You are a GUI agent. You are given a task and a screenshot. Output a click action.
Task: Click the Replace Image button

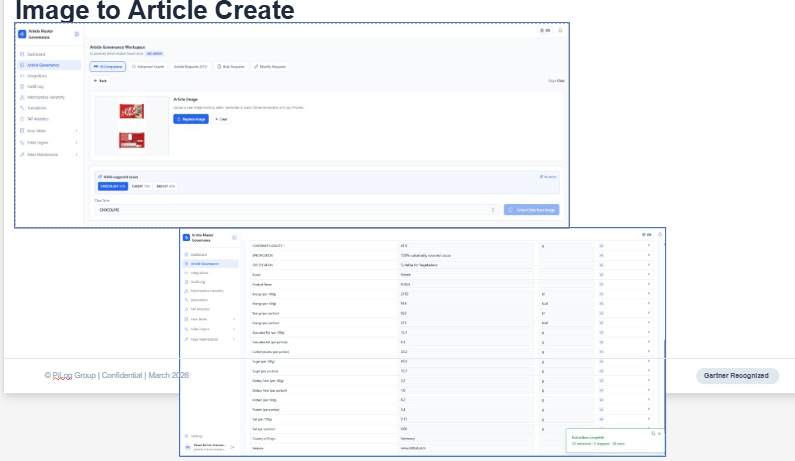(x=191, y=119)
